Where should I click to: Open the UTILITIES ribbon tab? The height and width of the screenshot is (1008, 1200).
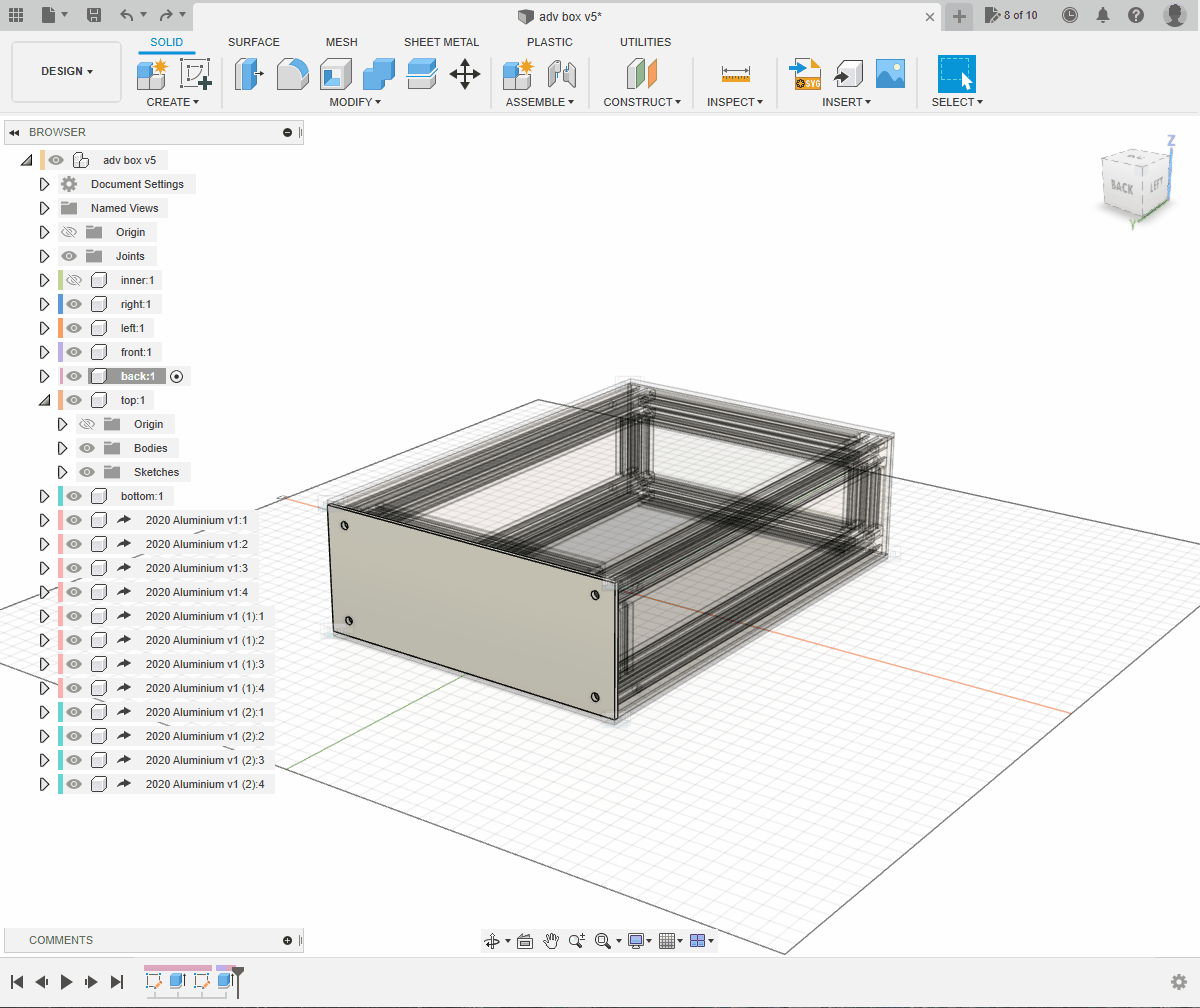[645, 42]
